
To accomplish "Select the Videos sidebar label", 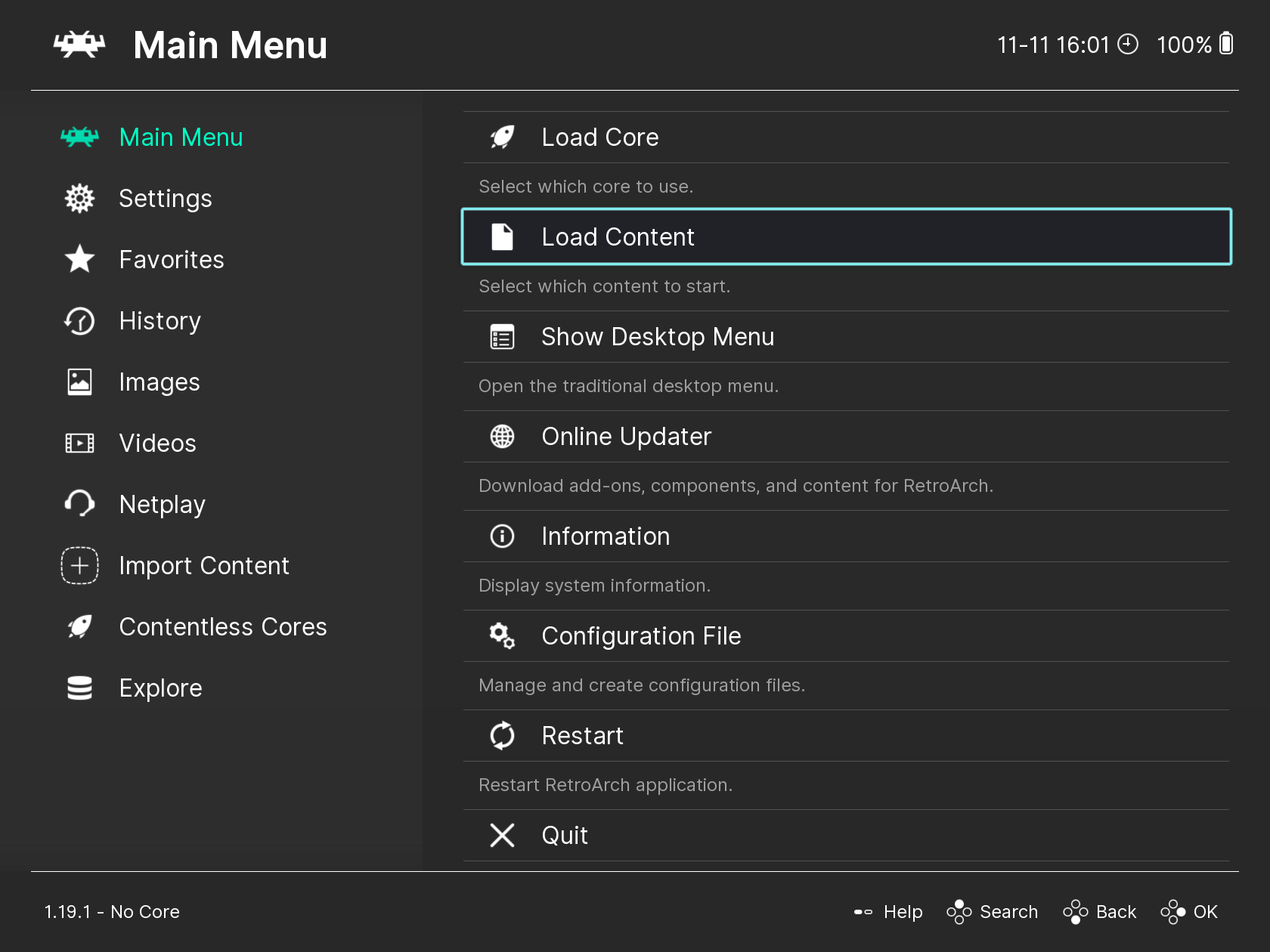I will point(157,443).
